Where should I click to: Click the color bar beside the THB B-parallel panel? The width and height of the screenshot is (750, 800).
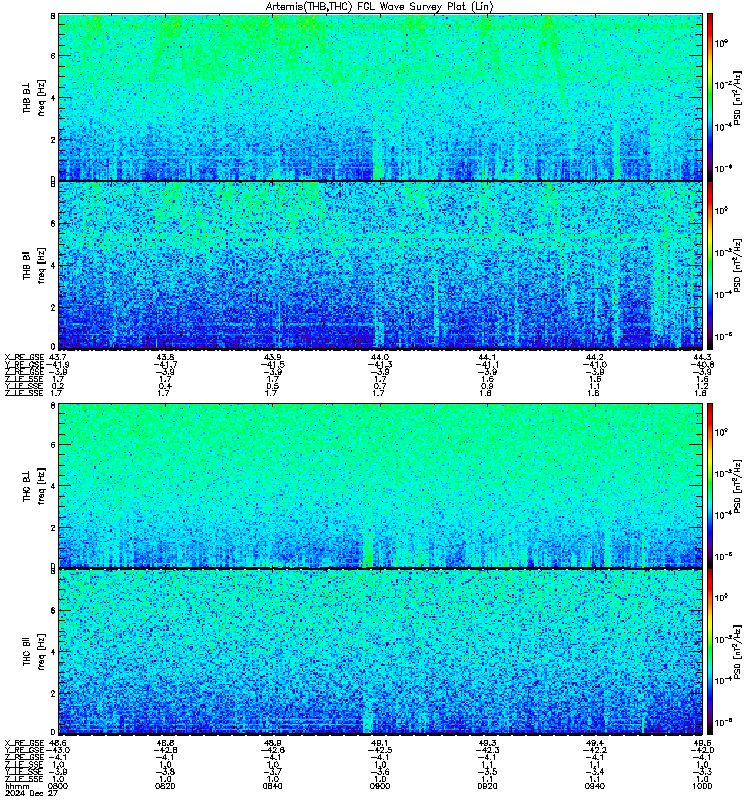(x=710, y=265)
